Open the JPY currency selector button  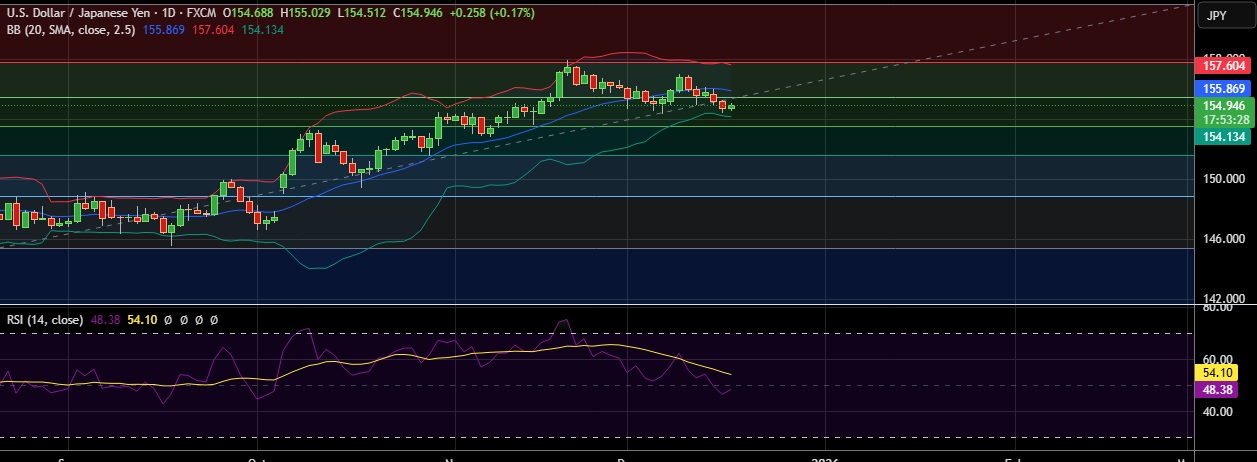pos(1224,15)
